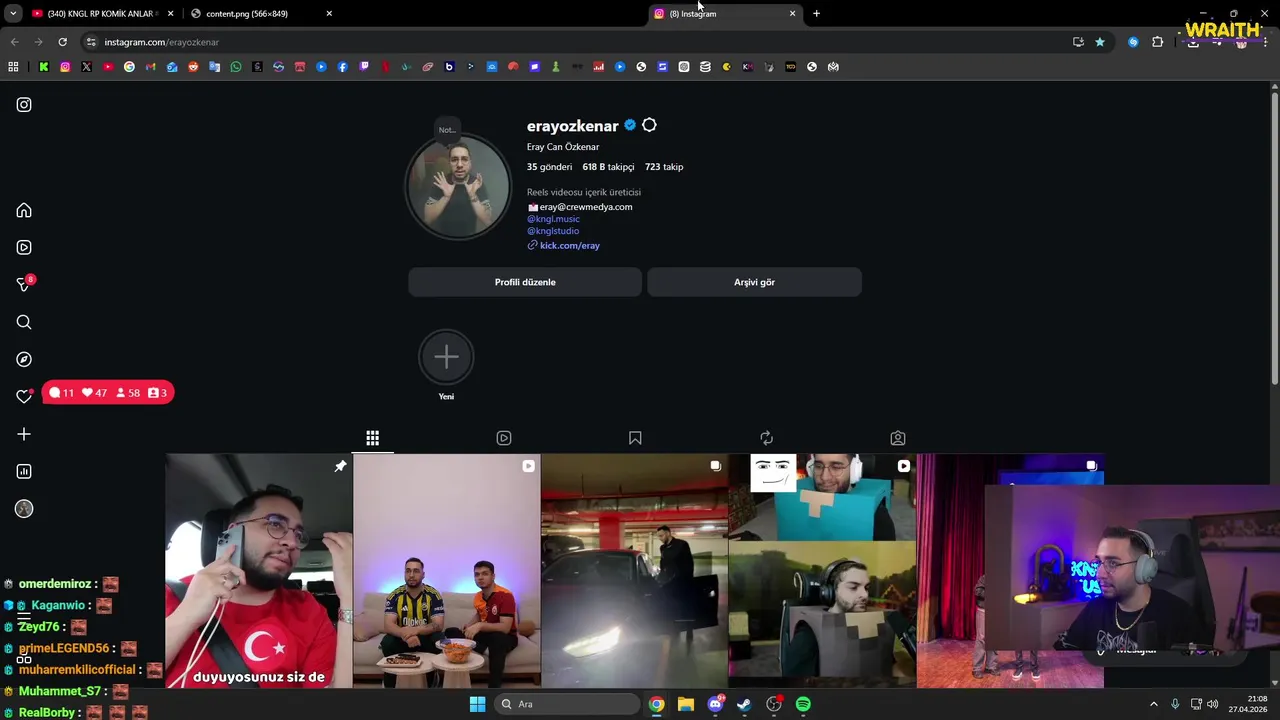
Task: Open Spotify from the taskbar
Action: (x=803, y=704)
